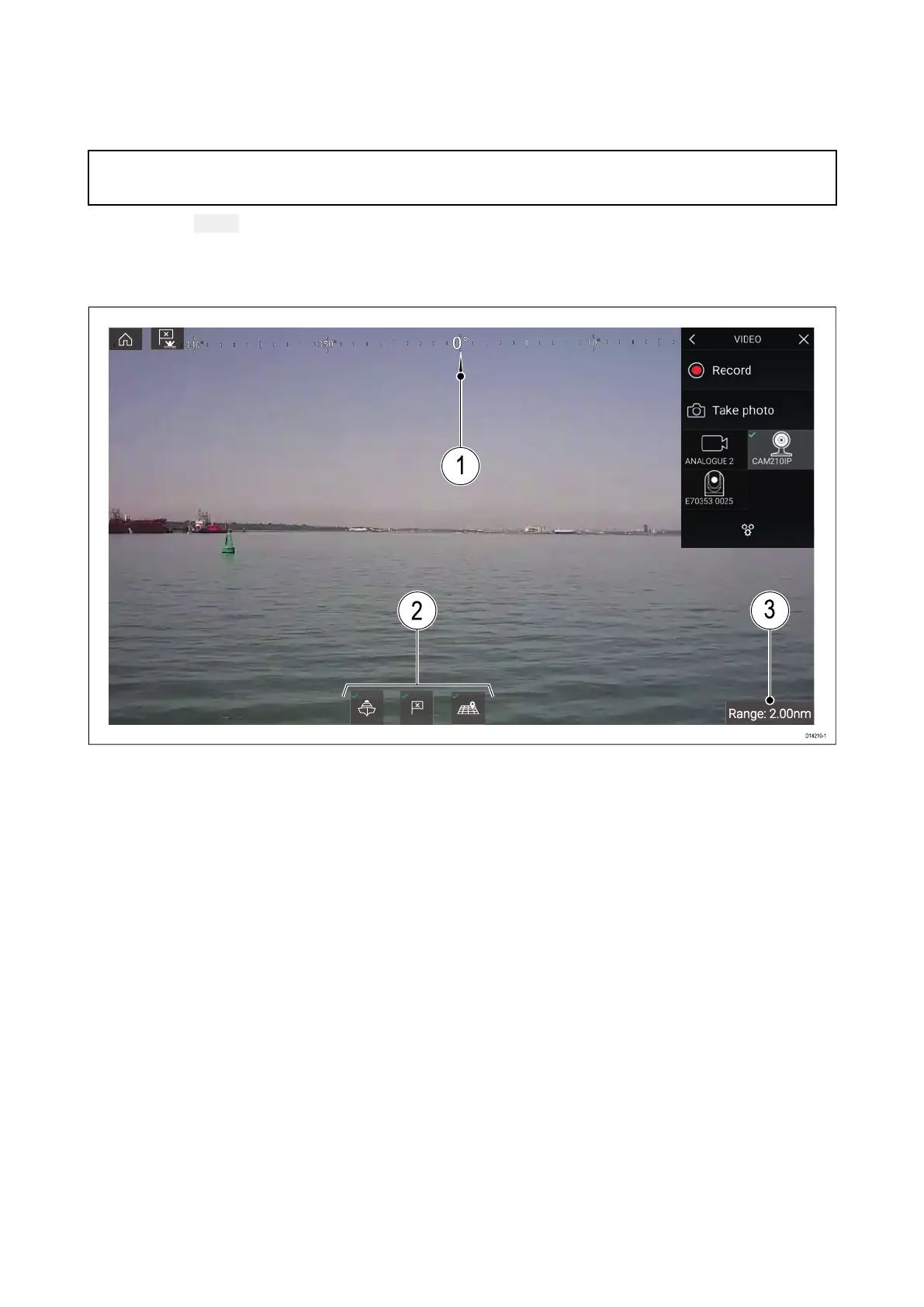Viewport: 924px width, 1307px height.
Task: Select the E70353 0025 thermal camera
Action: [714, 490]
